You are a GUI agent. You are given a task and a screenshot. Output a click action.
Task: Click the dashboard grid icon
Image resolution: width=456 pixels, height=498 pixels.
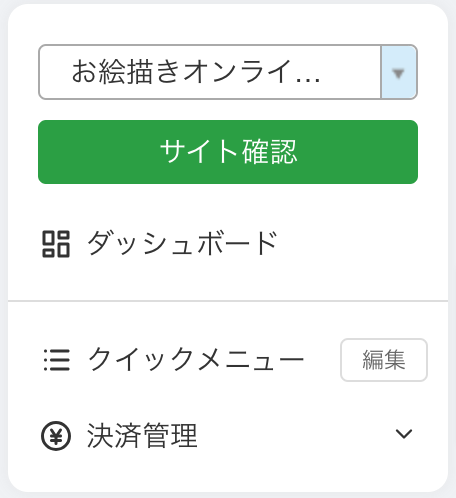(x=56, y=244)
